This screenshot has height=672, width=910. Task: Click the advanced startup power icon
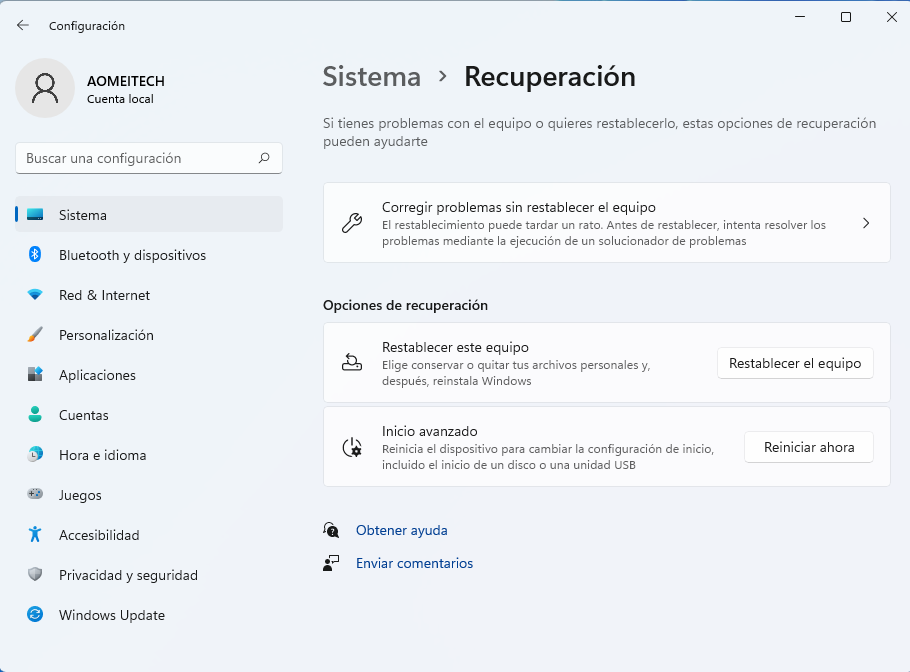pyautogui.click(x=352, y=448)
